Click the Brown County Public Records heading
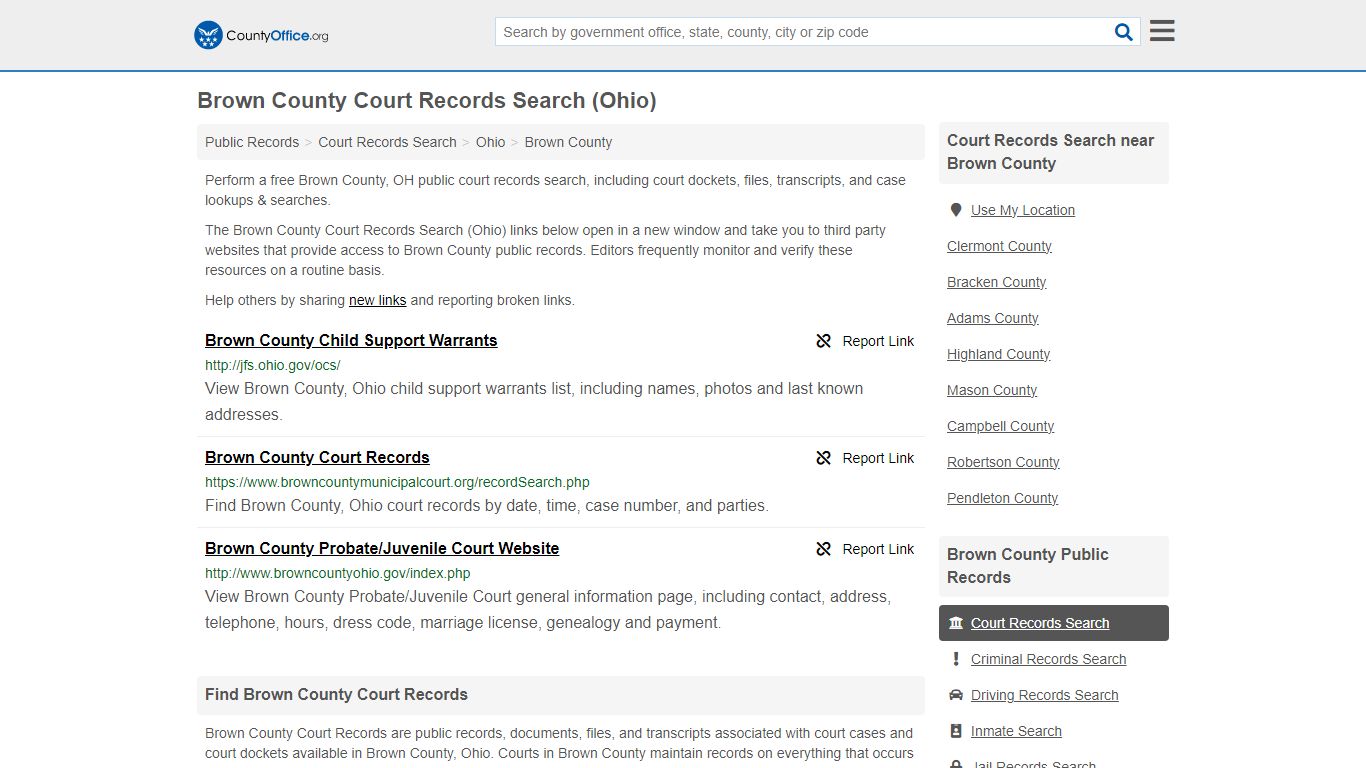Image resolution: width=1366 pixels, height=768 pixels. click(x=1027, y=566)
